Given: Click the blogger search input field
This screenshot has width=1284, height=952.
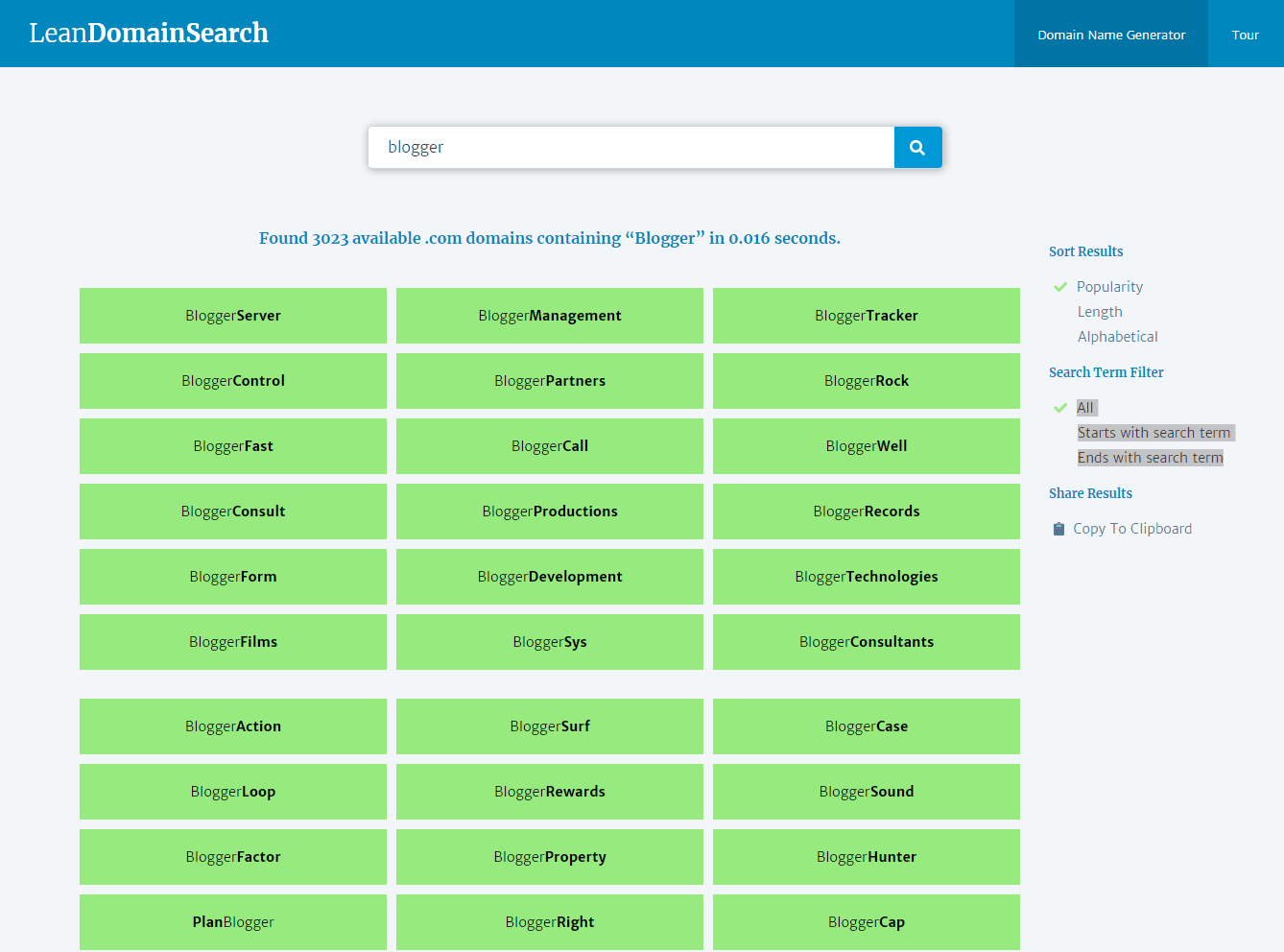Looking at the screenshot, I should pyautogui.click(x=631, y=148).
